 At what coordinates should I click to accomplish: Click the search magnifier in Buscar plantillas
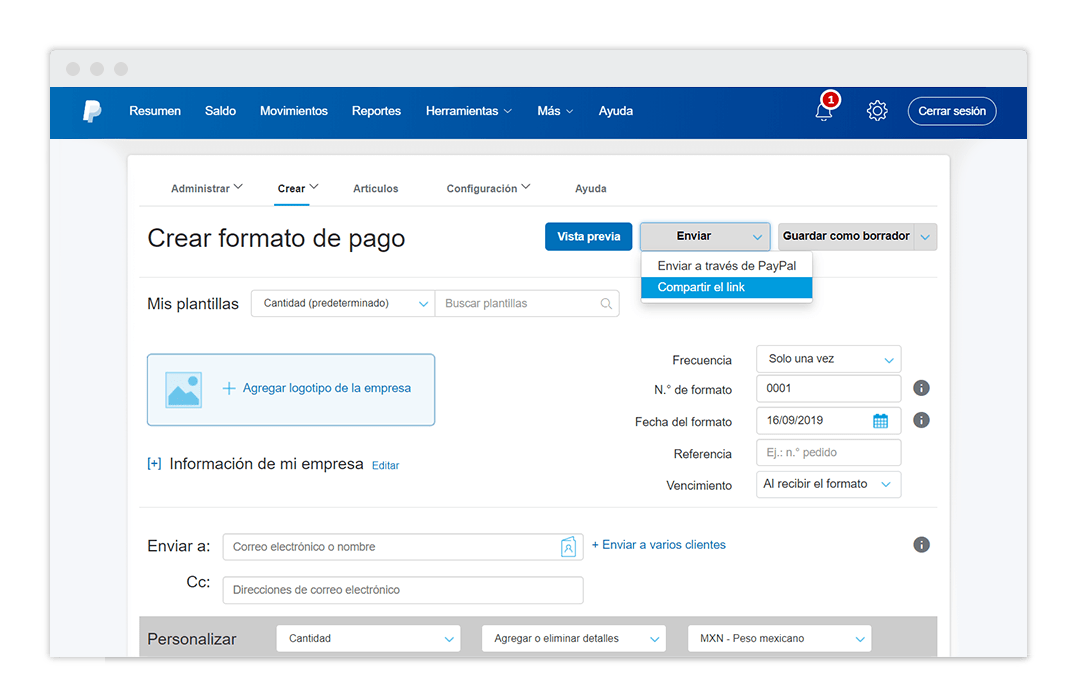pyautogui.click(x=606, y=304)
